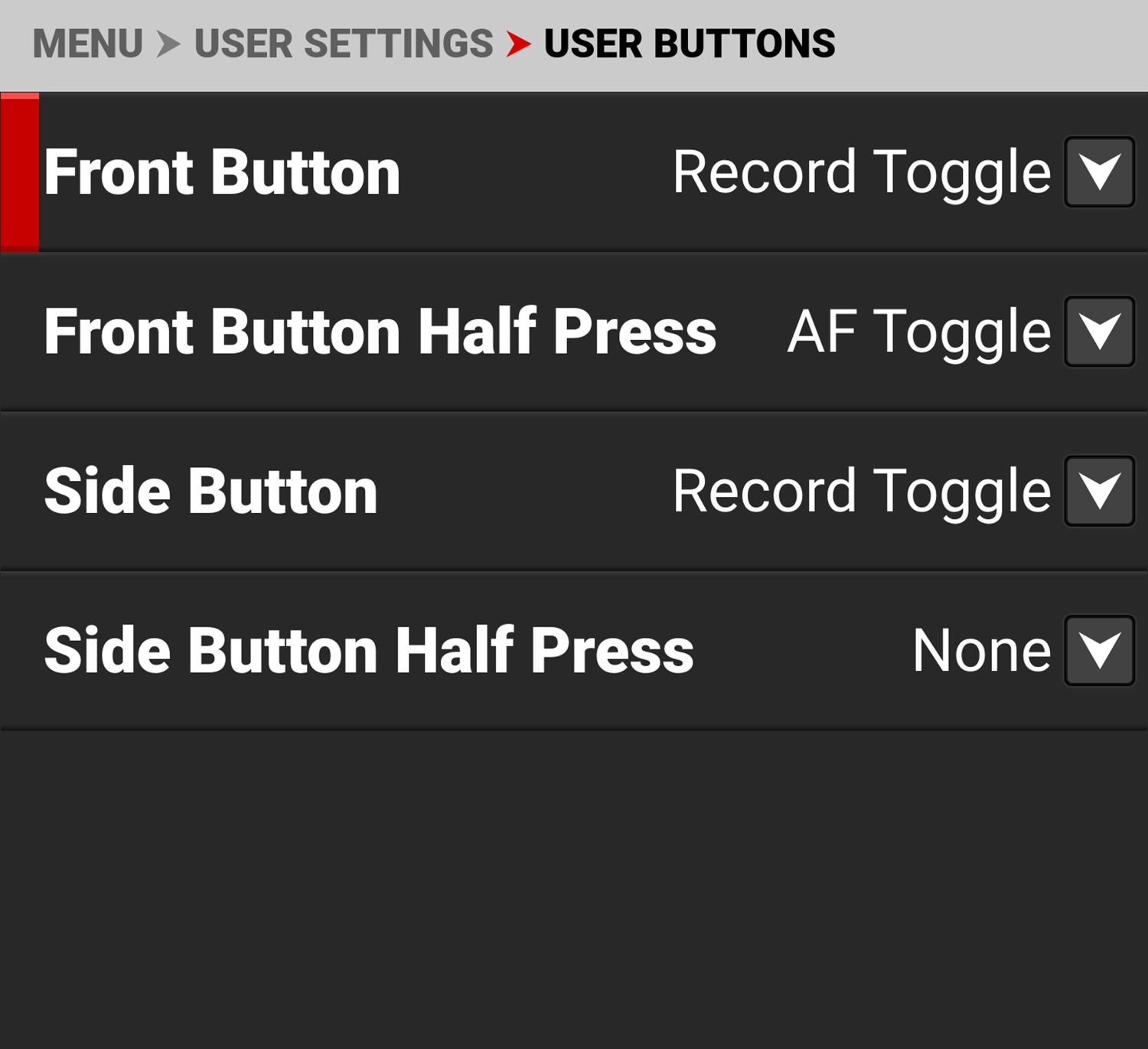This screenshot has height=1049, width=1148.
Task: Click the gray chevron after MENU
Action: pos(168,44)
